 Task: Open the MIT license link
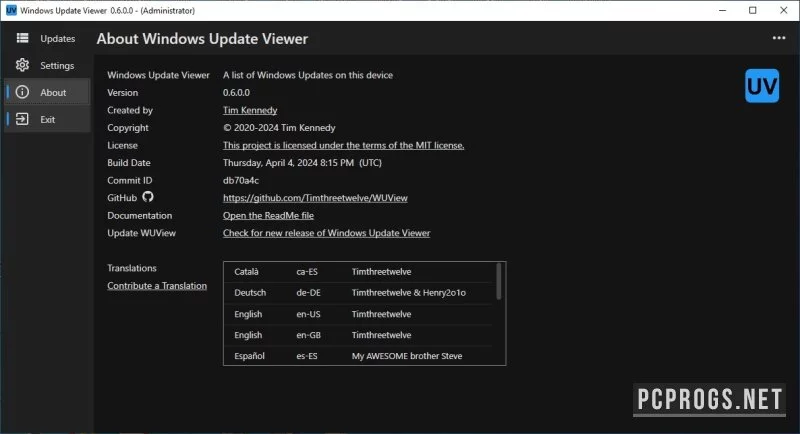pyautogui.click(x=343, y=145)
